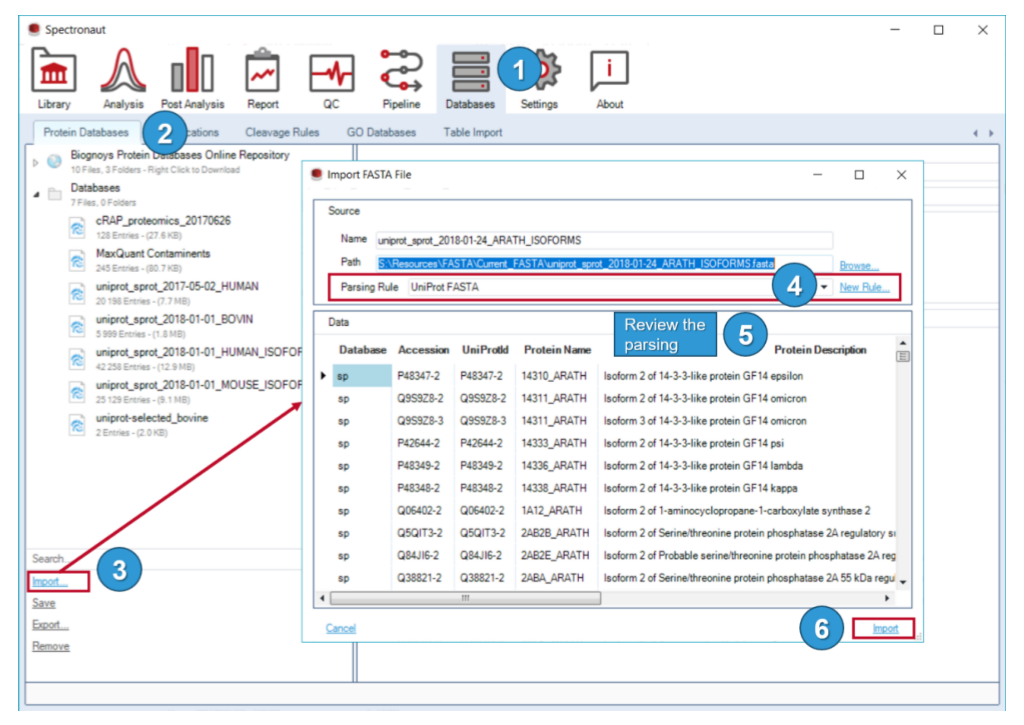Click the Import... link in the left panel
This screenshot has height=725, width=1024.
pyautogui.click(x=50, y=581)
